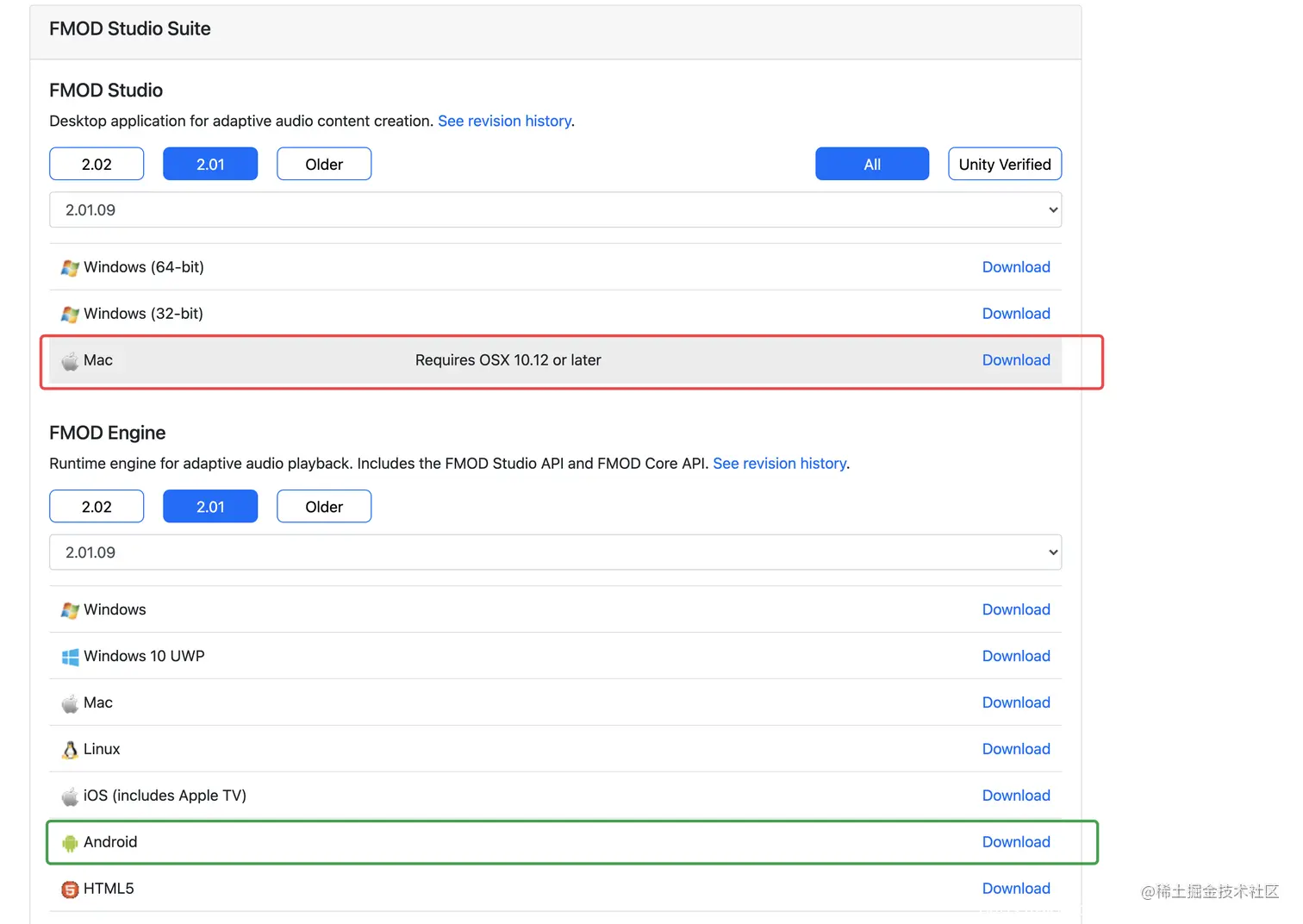Click Apple icon in FMOD Studio Mac row
The image size is (1303, 924).
coord(70,361)
